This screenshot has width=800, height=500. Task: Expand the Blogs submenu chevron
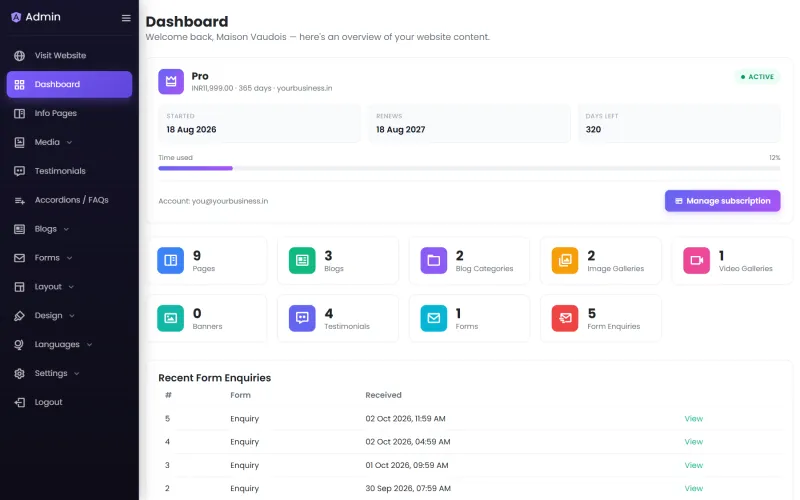66,230
